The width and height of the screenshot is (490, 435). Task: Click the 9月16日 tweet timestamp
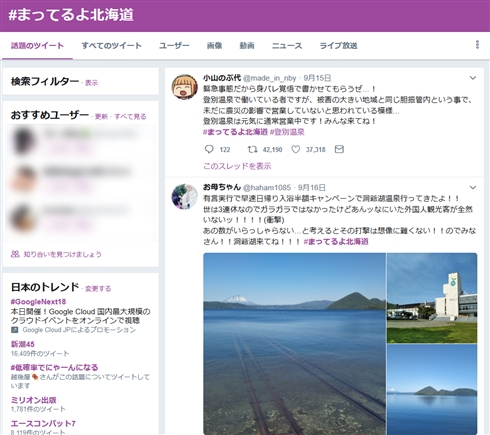[312, 188]
